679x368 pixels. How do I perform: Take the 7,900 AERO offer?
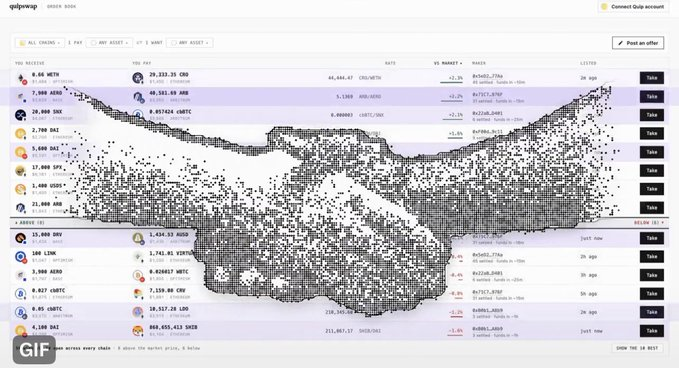pyautogui.click(x=652, y=97)
